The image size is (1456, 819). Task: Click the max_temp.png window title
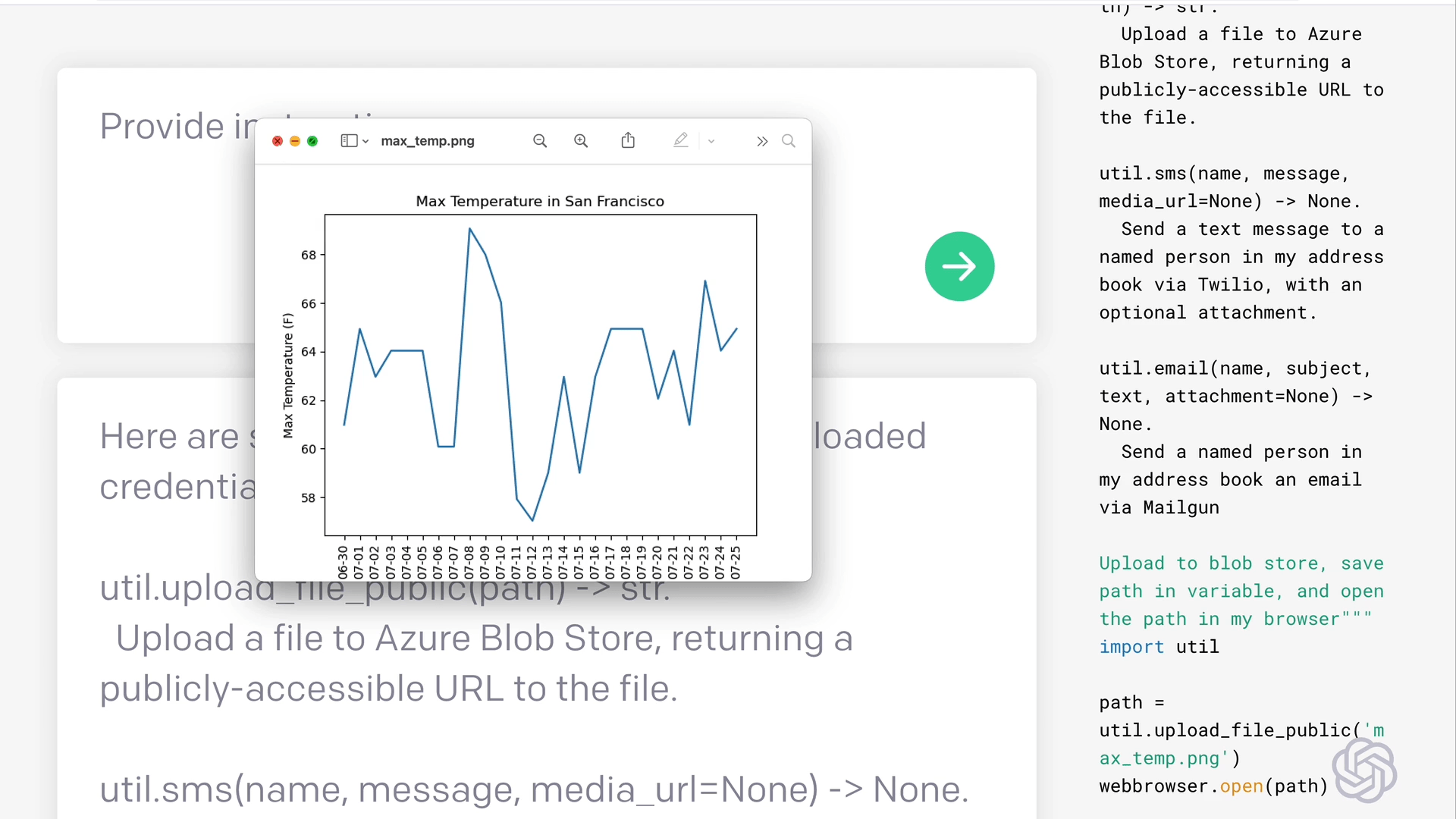(428, 141)
